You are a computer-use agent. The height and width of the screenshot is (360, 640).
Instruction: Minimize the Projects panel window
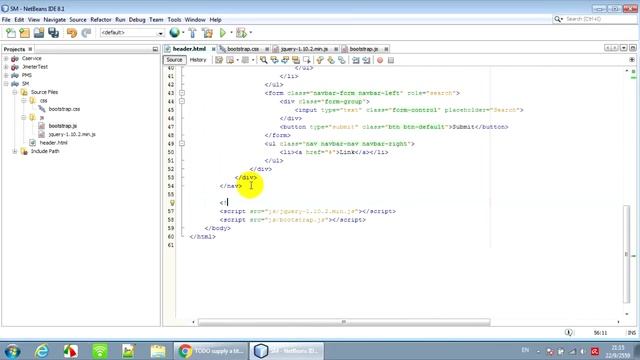(x=155, y=49)
